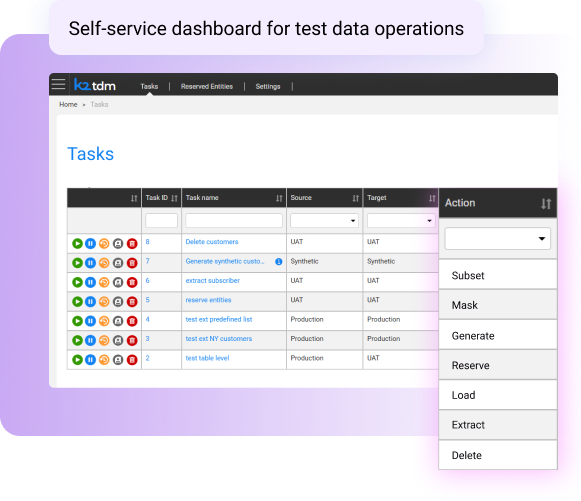Delete test table level with trash icon
The image size is (581, 501).
[132, 359]
